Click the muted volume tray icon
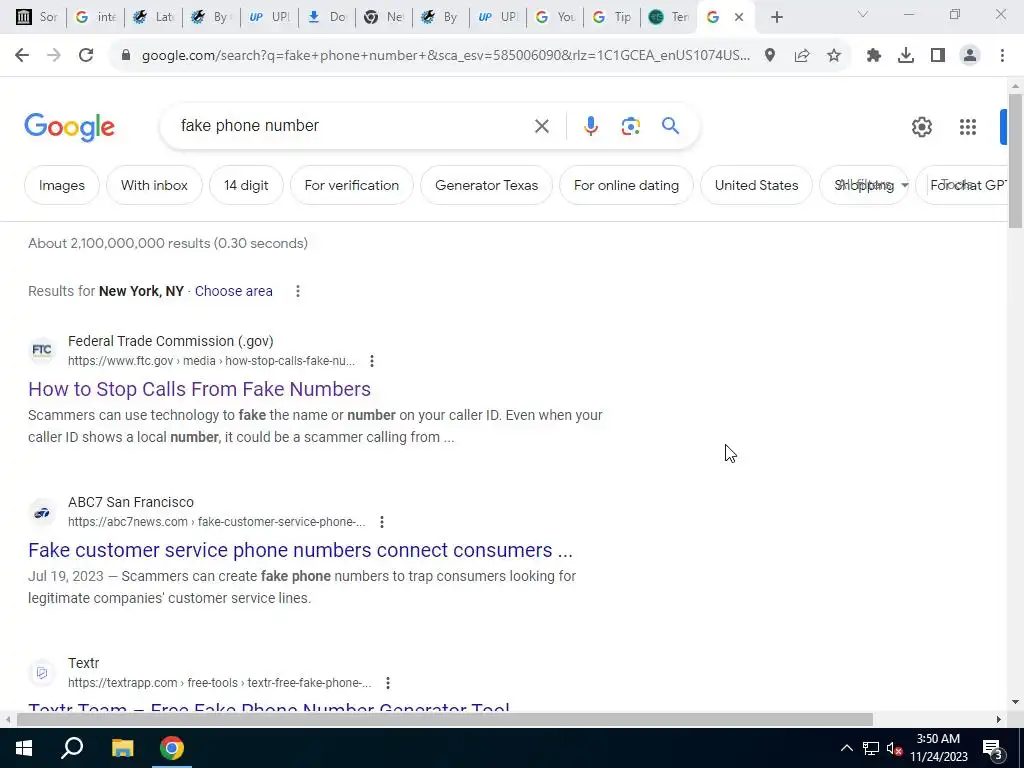Screen dimensions: 1024x768 coord(894,748)
